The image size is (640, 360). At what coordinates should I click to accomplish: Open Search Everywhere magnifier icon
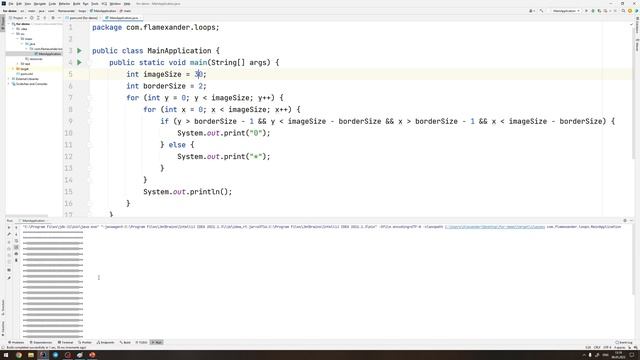click(x=623, y=11)
